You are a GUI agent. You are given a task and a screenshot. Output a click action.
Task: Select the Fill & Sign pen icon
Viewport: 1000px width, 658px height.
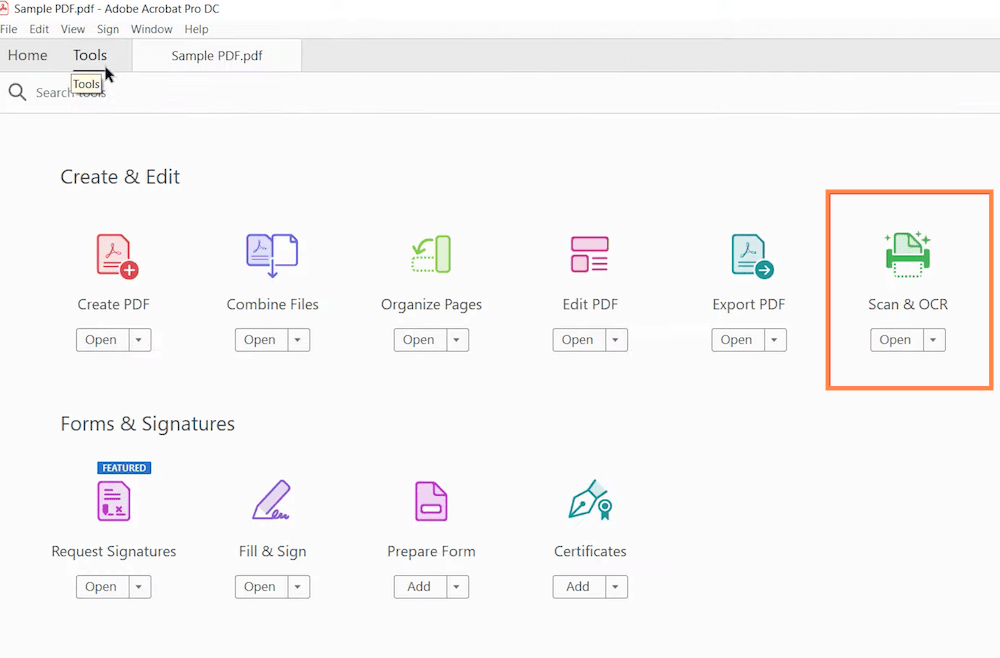coord(271,501)
